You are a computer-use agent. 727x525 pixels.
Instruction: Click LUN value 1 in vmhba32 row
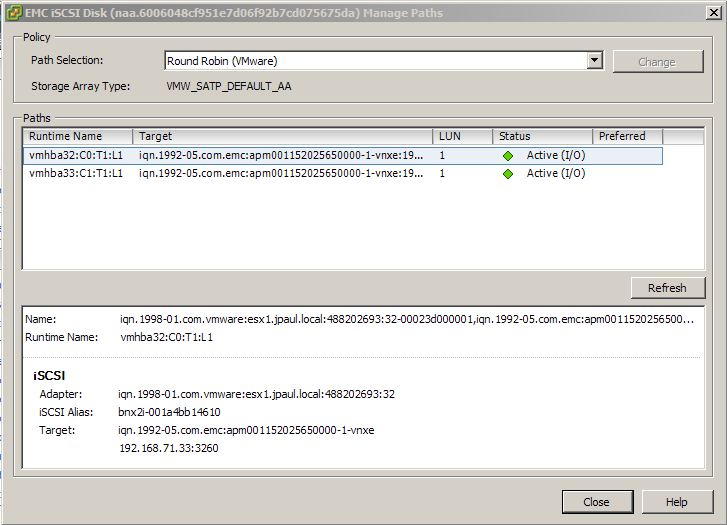click(x=442, y=155)
